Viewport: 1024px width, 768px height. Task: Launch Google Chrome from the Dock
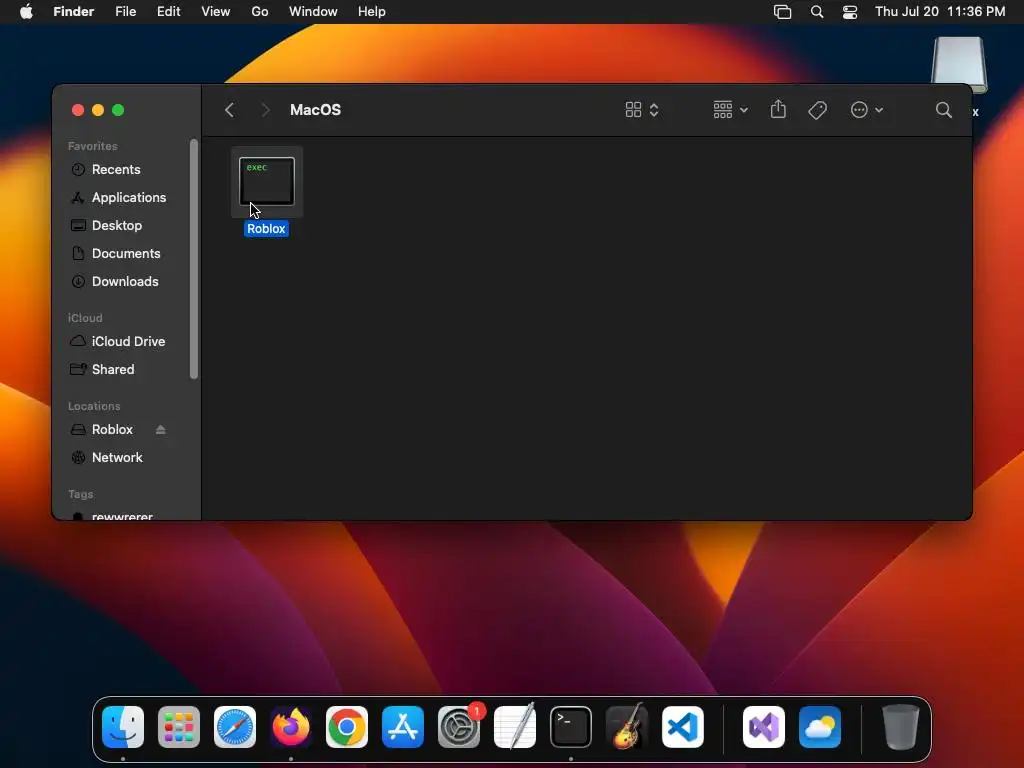(x=347, y=727)
